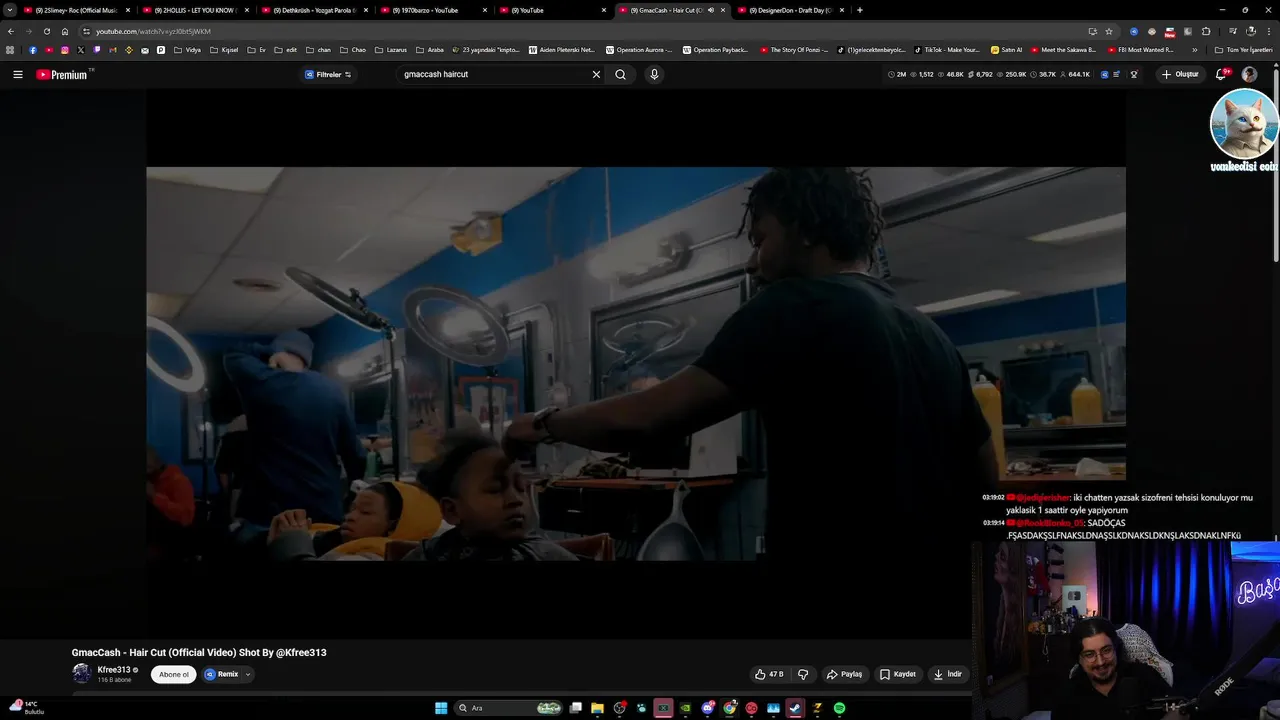Show more bookmarks with the chevron
This screenshot has height=720, width=1280.
(1194, 49)
